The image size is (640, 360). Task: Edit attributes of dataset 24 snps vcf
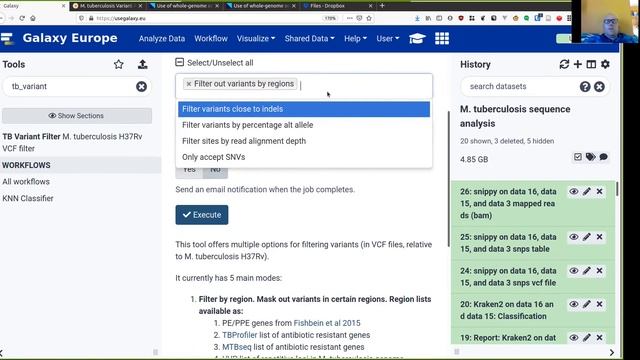pyautogui.click(x=587, y=271)
